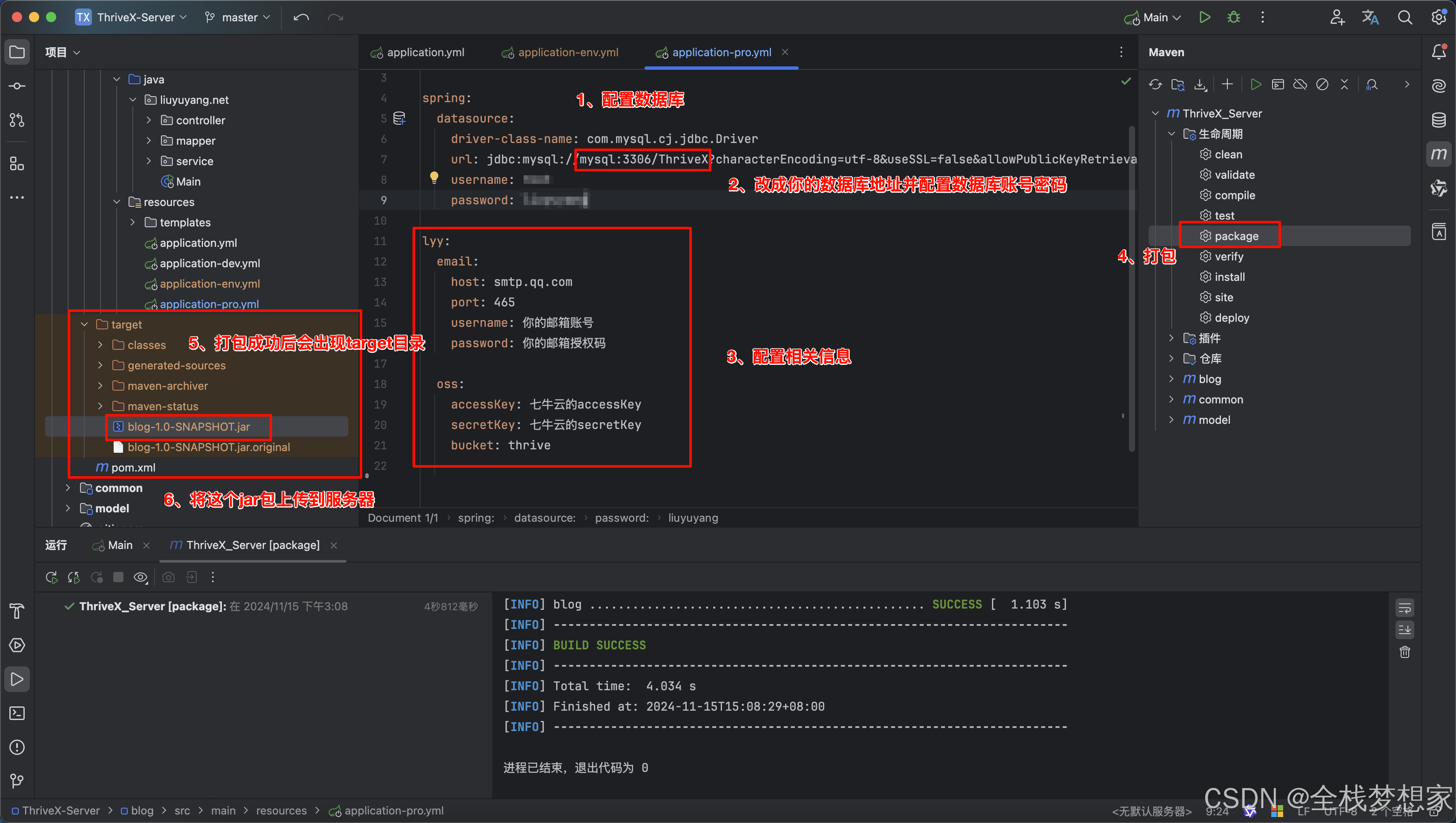Image resolution: width=1456 pixels, height=823 pixels.
Task: Open the Problems tool window icon
Action: [x=17, y=747]
